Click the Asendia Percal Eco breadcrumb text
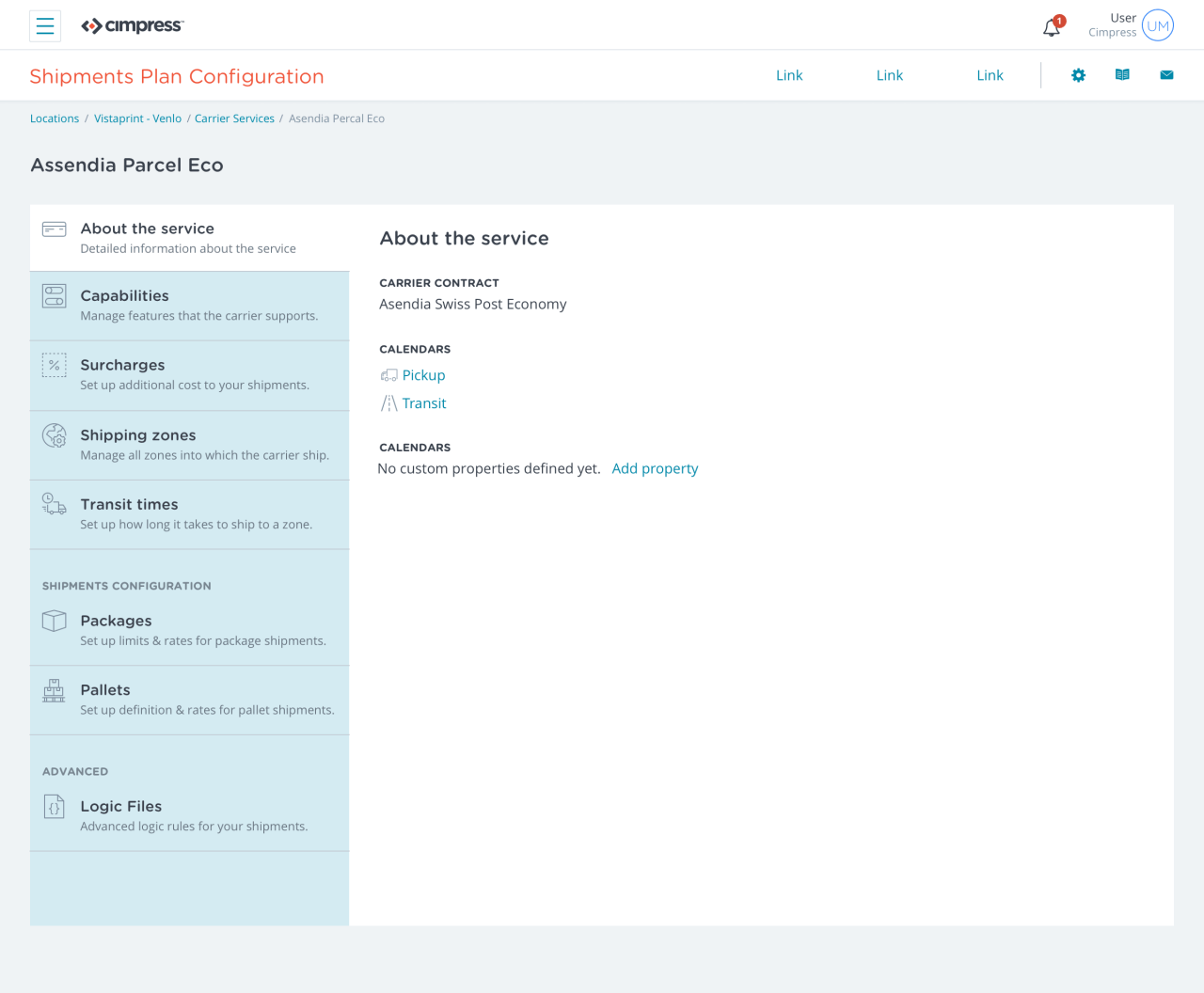 [x=337, y=118]
